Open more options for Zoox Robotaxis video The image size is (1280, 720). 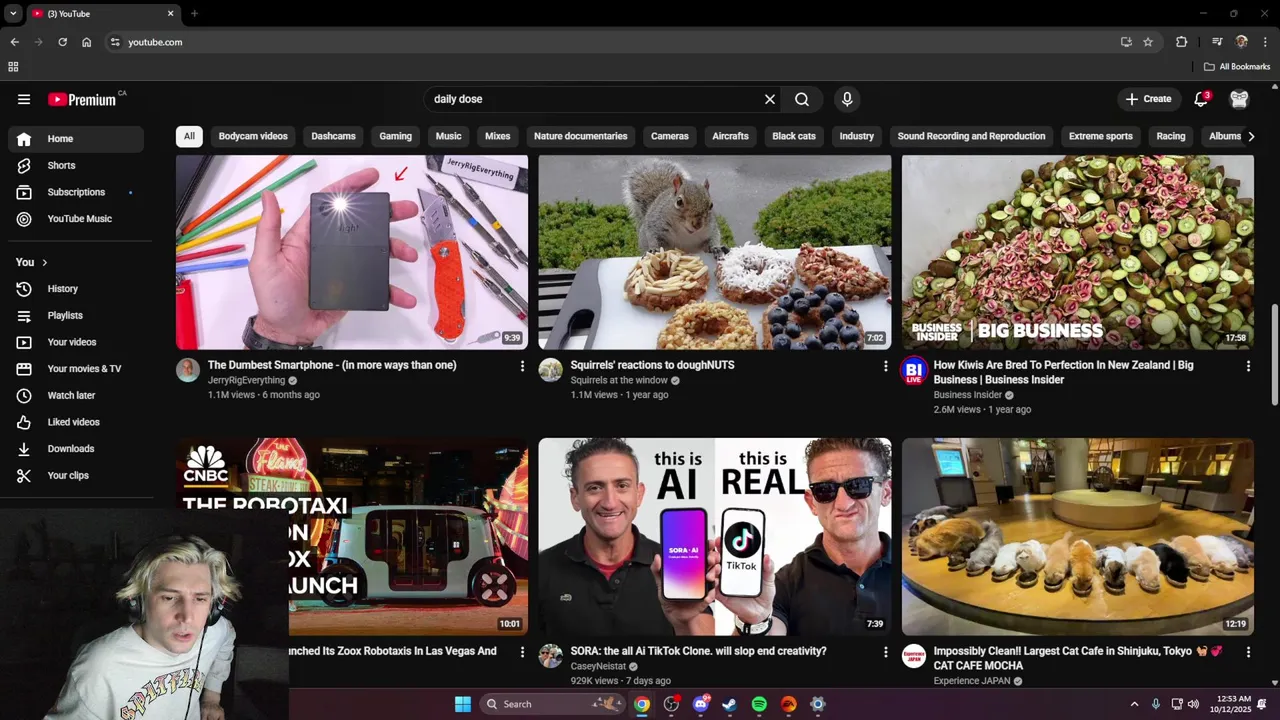[x=522, y=652]
